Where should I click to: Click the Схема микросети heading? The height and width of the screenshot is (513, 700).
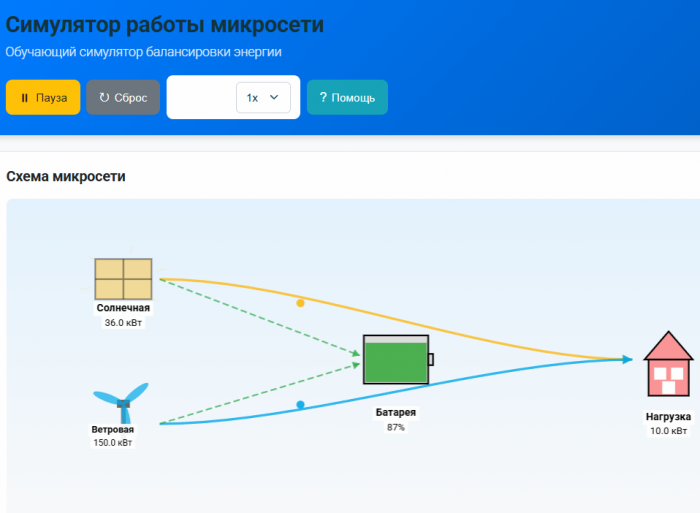point(66,177)
